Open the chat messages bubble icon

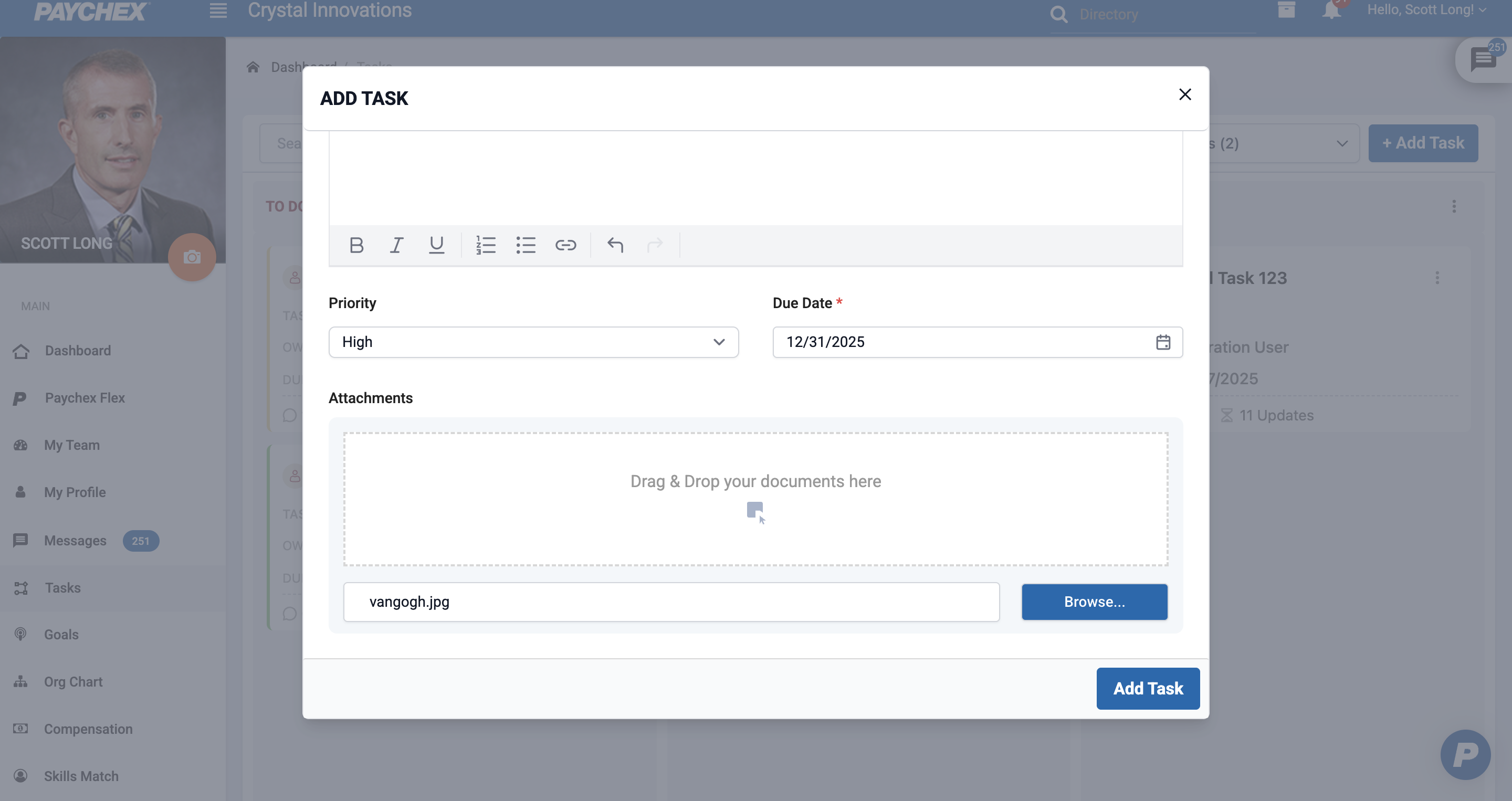1483,59
